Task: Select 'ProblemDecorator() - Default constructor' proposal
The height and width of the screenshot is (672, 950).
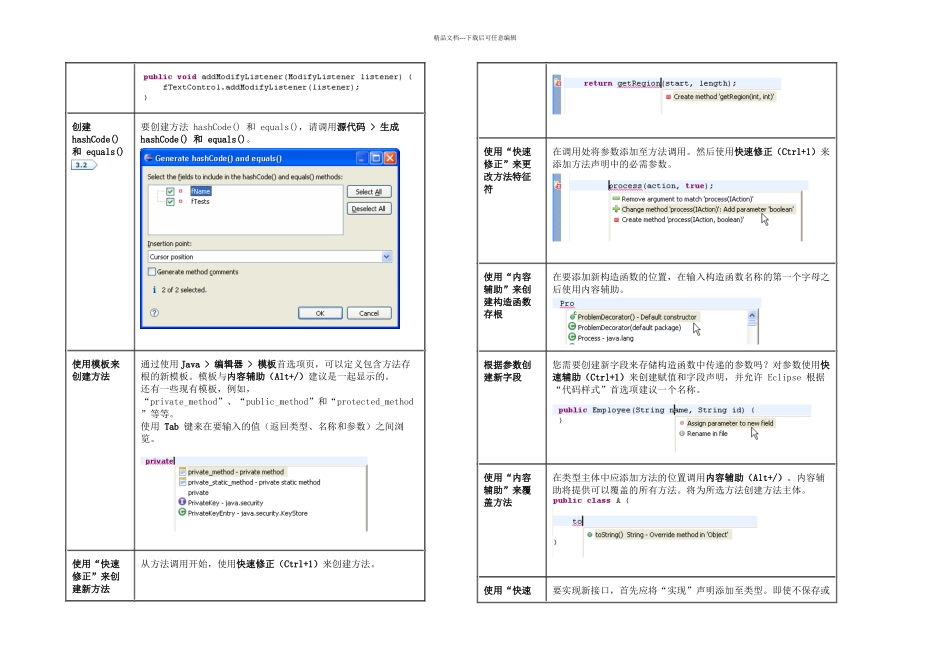Action: coord(637,317)
